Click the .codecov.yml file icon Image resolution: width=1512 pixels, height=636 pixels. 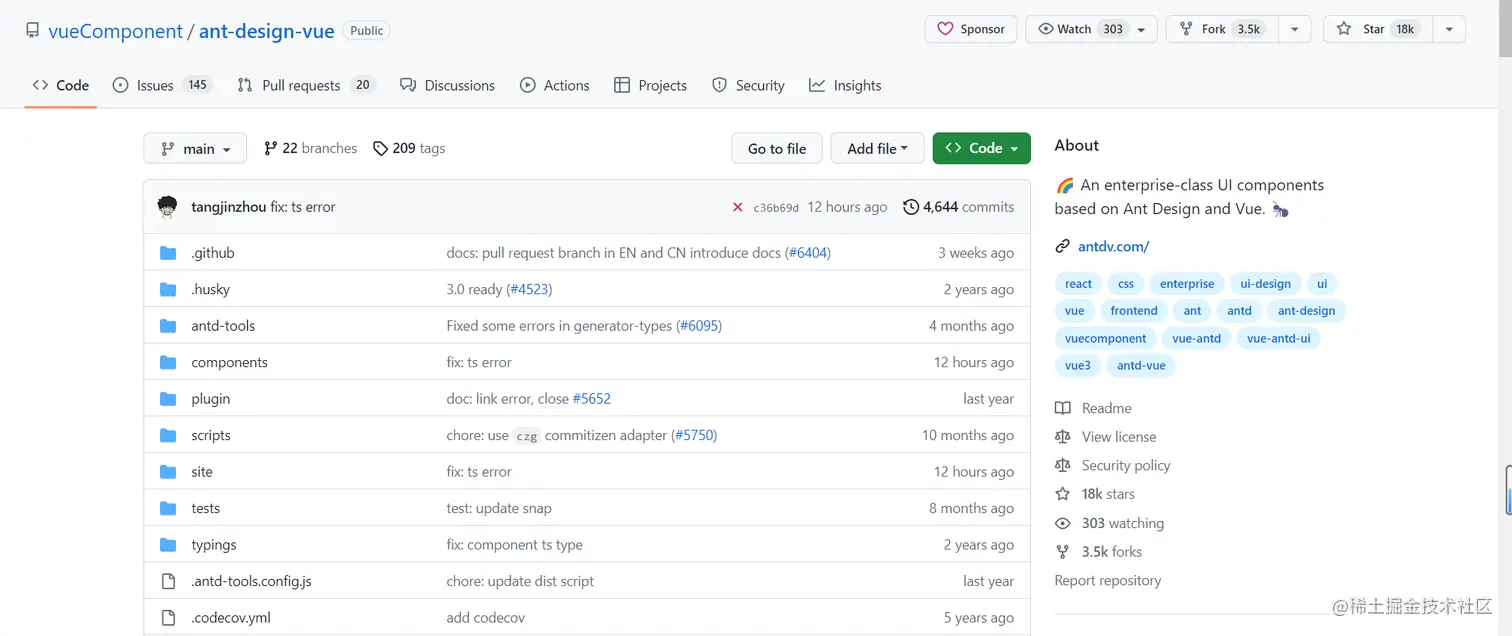[x=168, y=618]
